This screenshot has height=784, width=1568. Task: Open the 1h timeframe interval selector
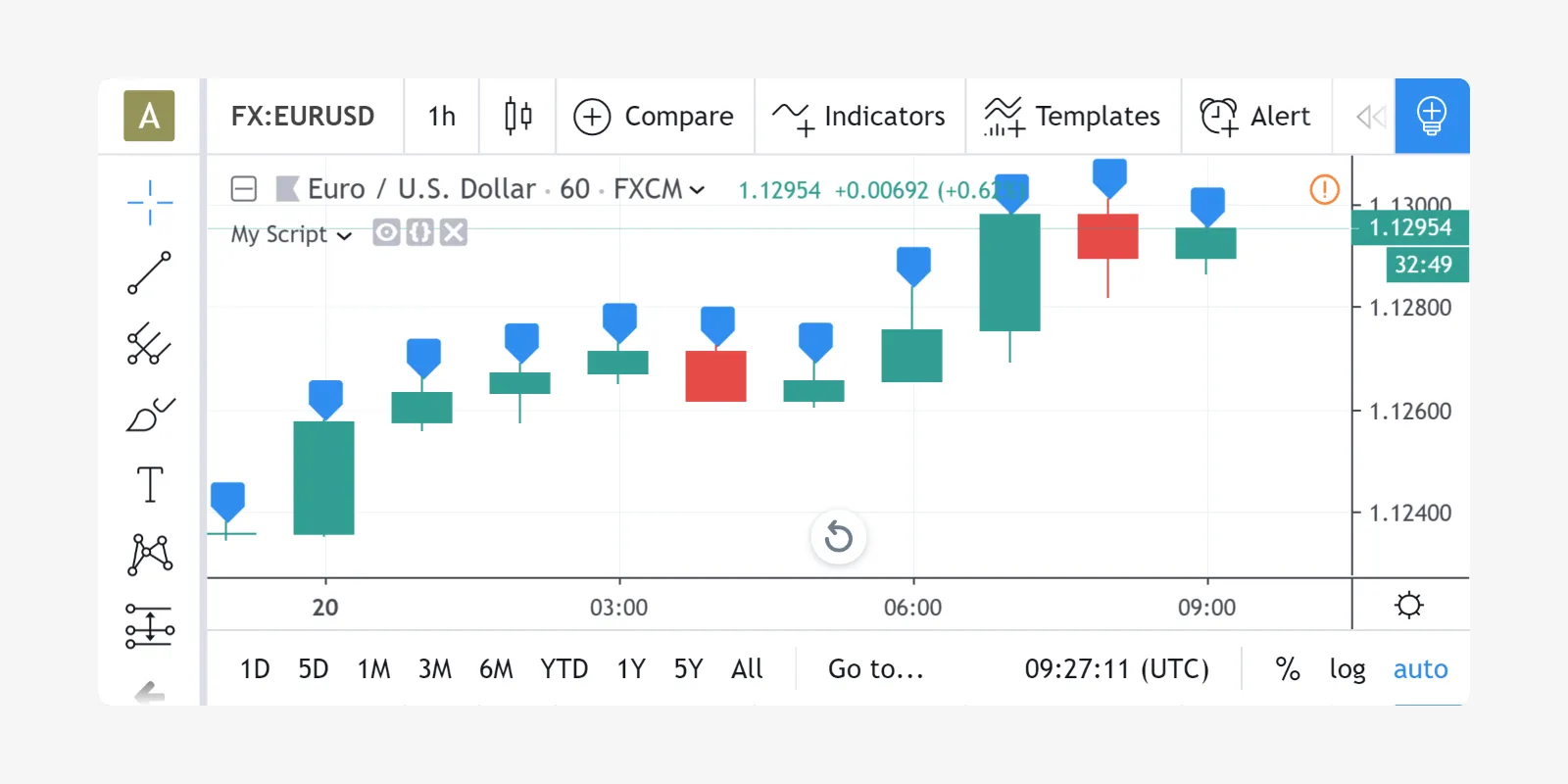click(x=441, y=116)
